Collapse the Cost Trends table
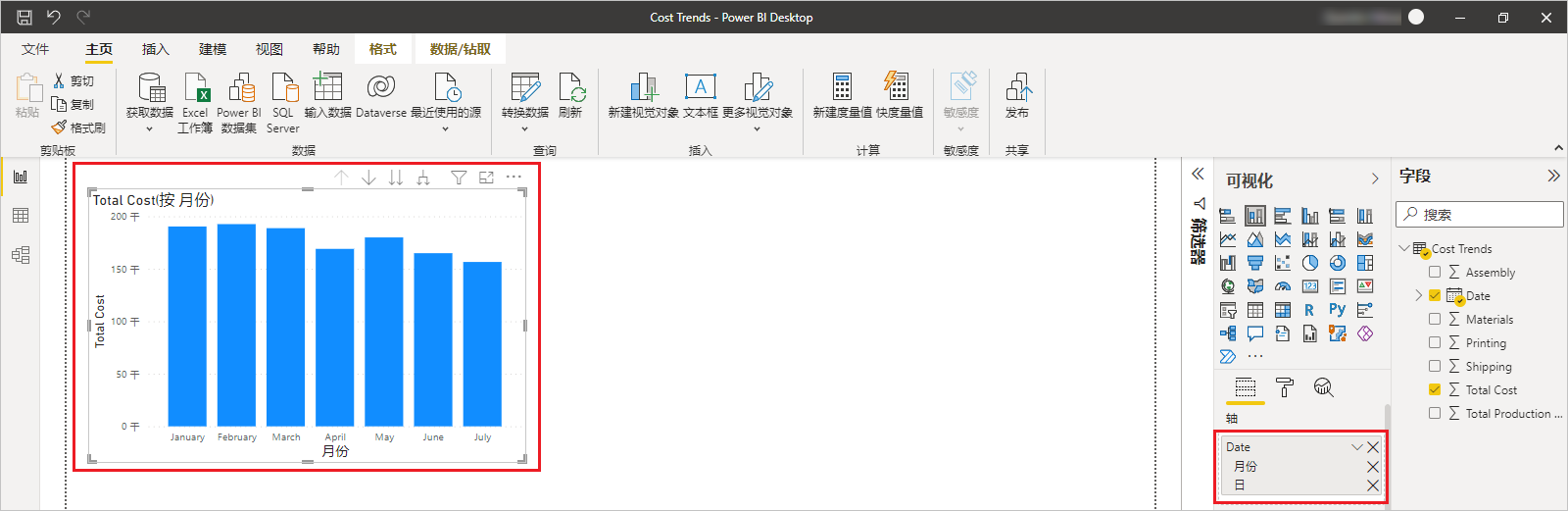 tap(1404, 248)
